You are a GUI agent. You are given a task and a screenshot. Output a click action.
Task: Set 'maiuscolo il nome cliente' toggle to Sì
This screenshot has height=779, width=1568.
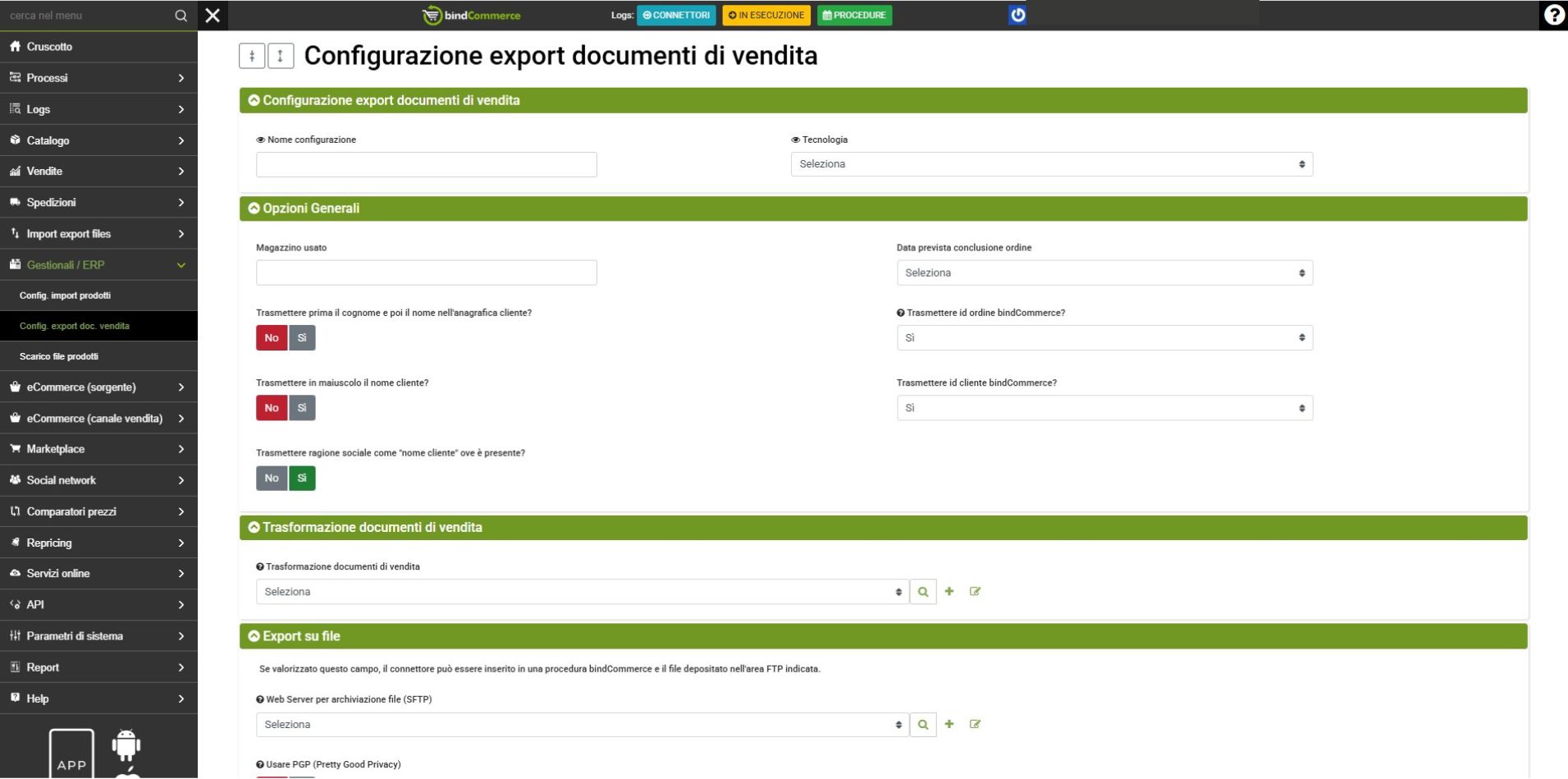coord(302,408)
